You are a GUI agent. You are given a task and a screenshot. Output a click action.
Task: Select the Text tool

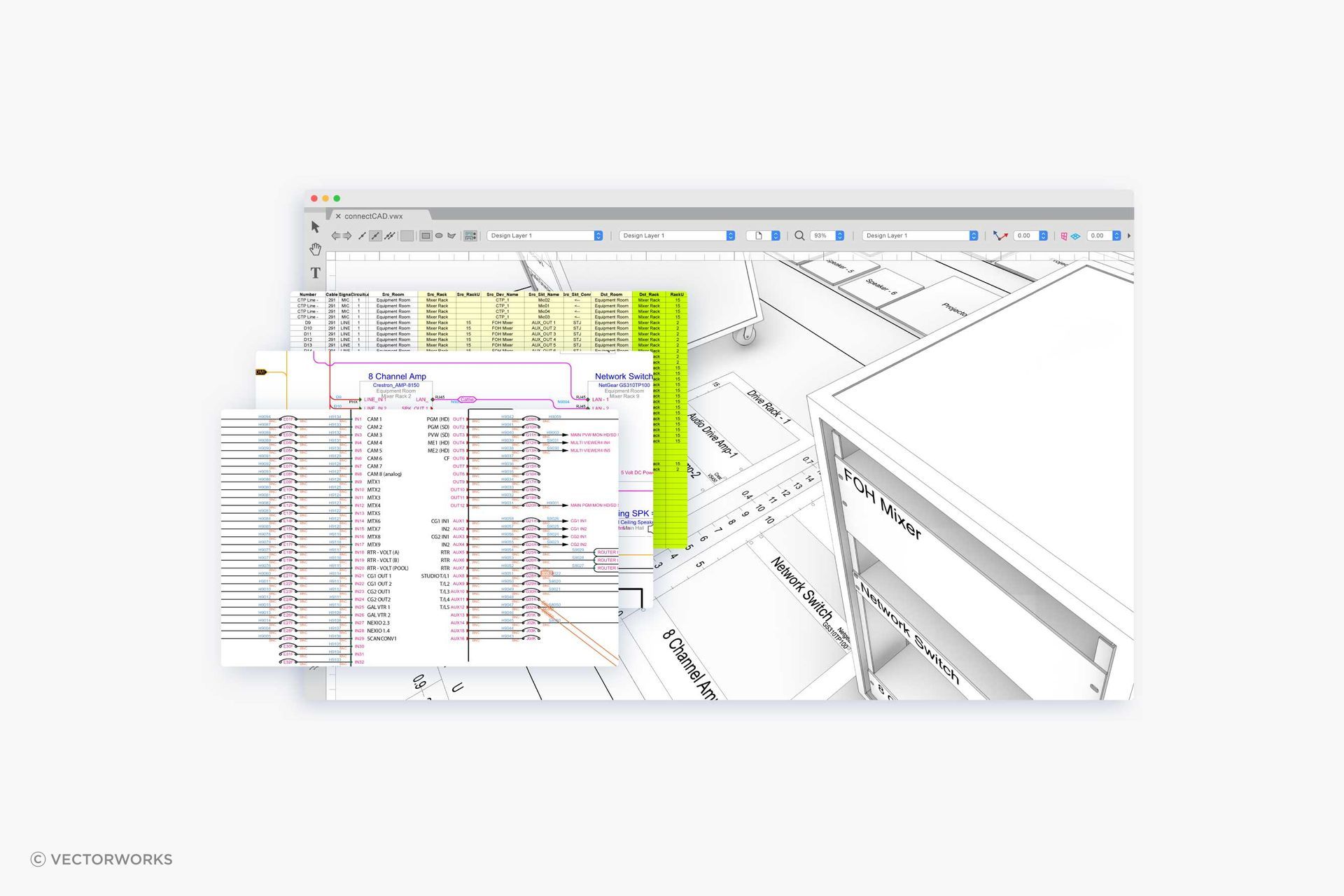315,272
